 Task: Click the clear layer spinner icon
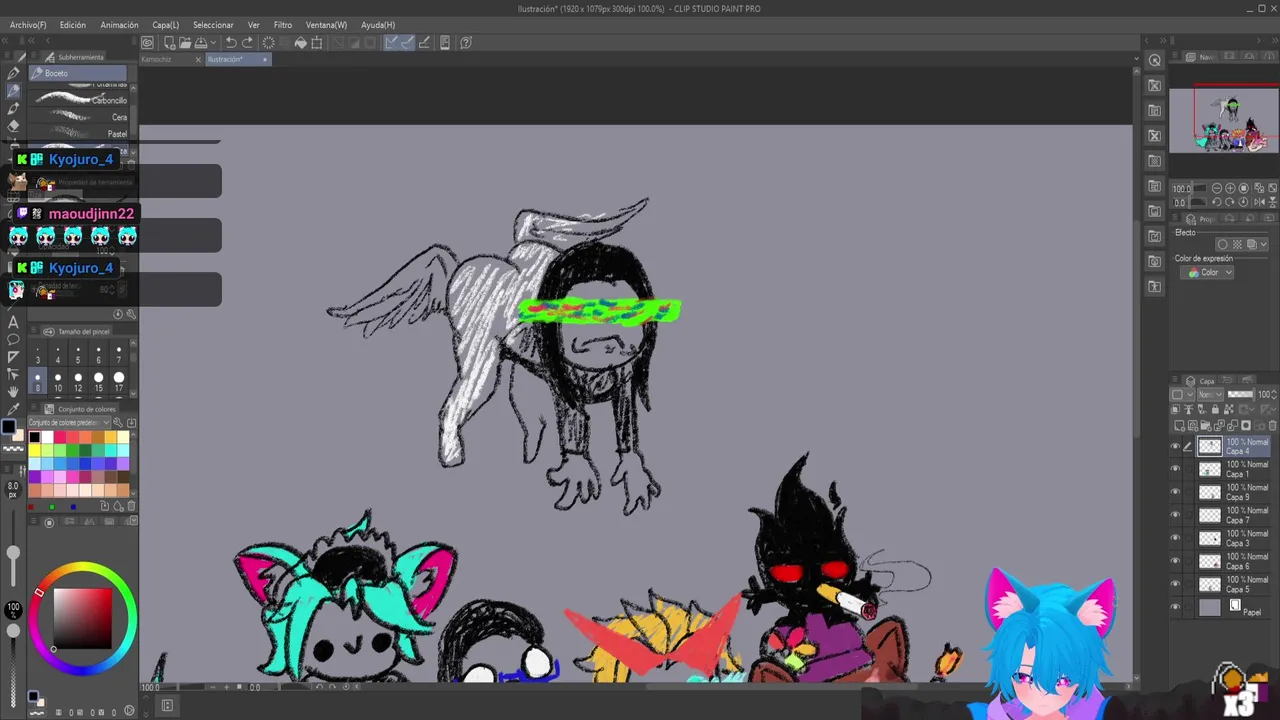(268, 42)
